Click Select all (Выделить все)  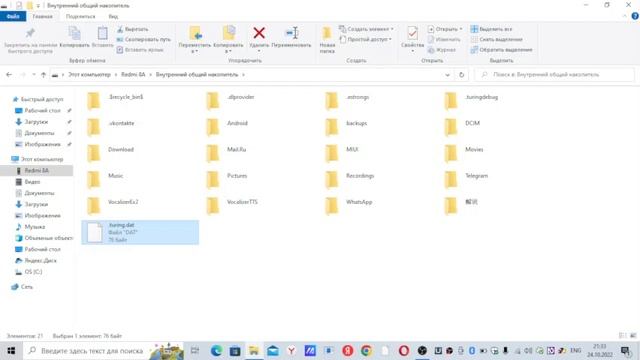click(x=491, y=29)
